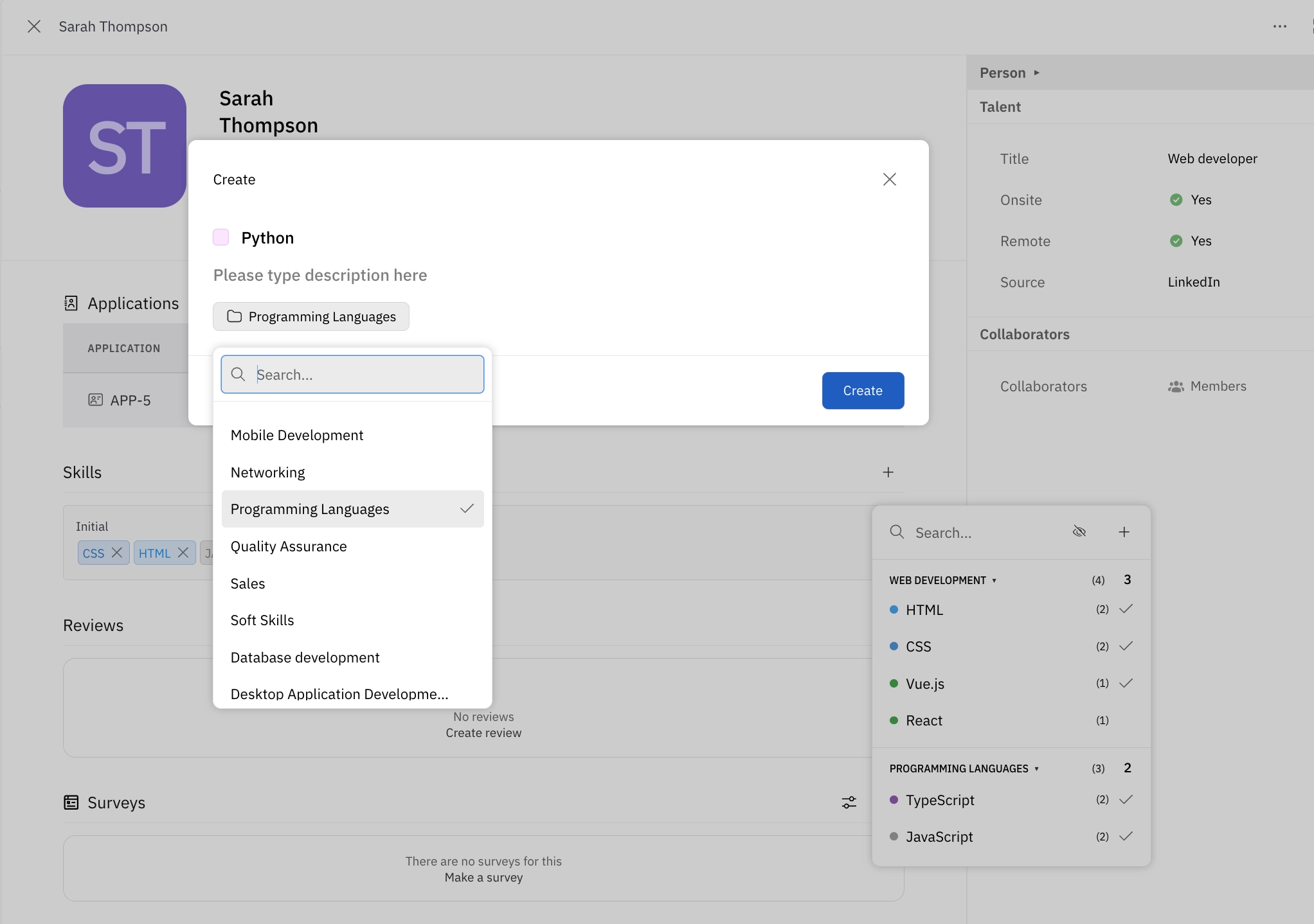Toggle CSS skill checkmark

click(1127, 646)
